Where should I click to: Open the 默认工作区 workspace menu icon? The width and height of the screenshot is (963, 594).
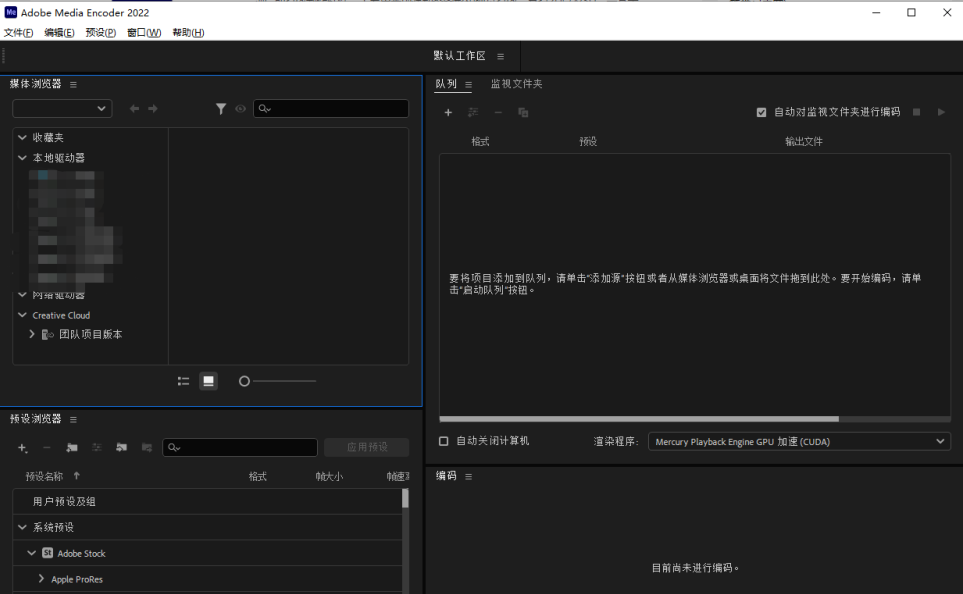pyautogui.click(x=501, y=57)
